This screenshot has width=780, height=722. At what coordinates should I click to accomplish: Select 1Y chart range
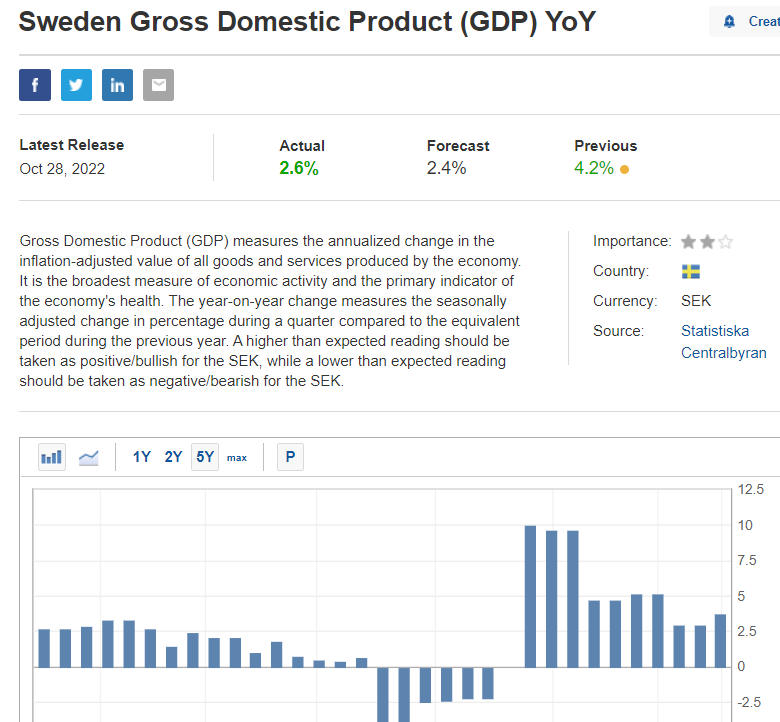tap(141, 457)
